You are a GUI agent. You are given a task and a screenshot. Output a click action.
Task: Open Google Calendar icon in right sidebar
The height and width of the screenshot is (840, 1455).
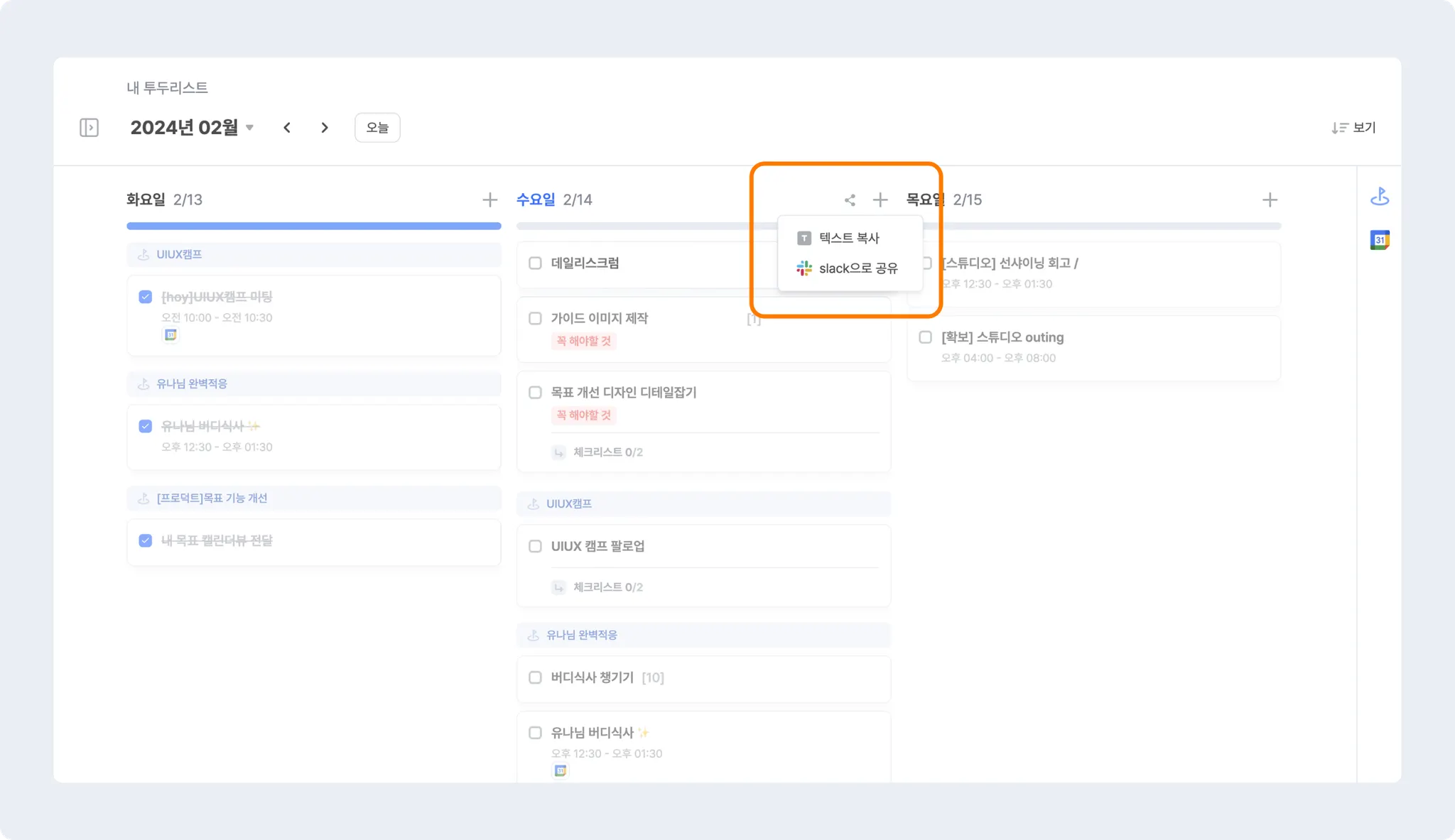pyautogui.click(x=1380, y=240)
